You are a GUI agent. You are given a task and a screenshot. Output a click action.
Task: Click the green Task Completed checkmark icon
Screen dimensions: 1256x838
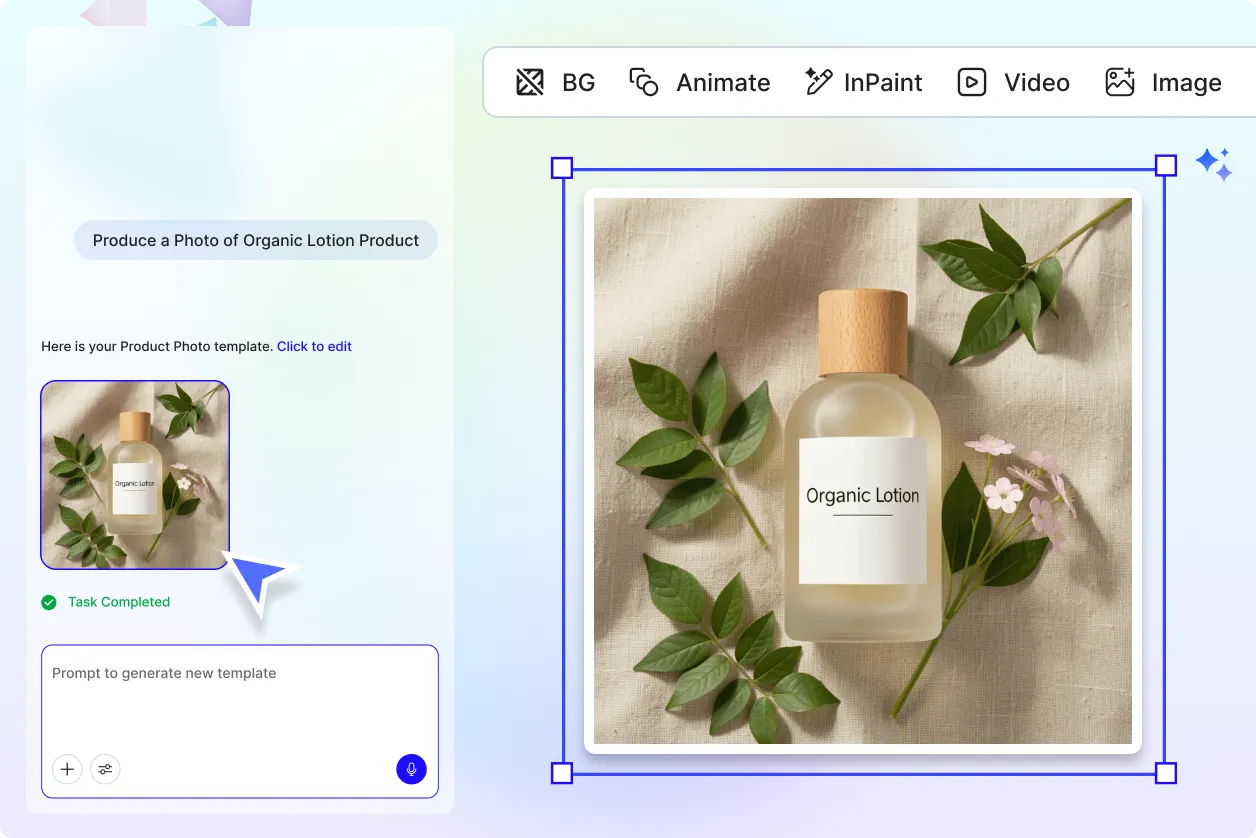[49, 602]
